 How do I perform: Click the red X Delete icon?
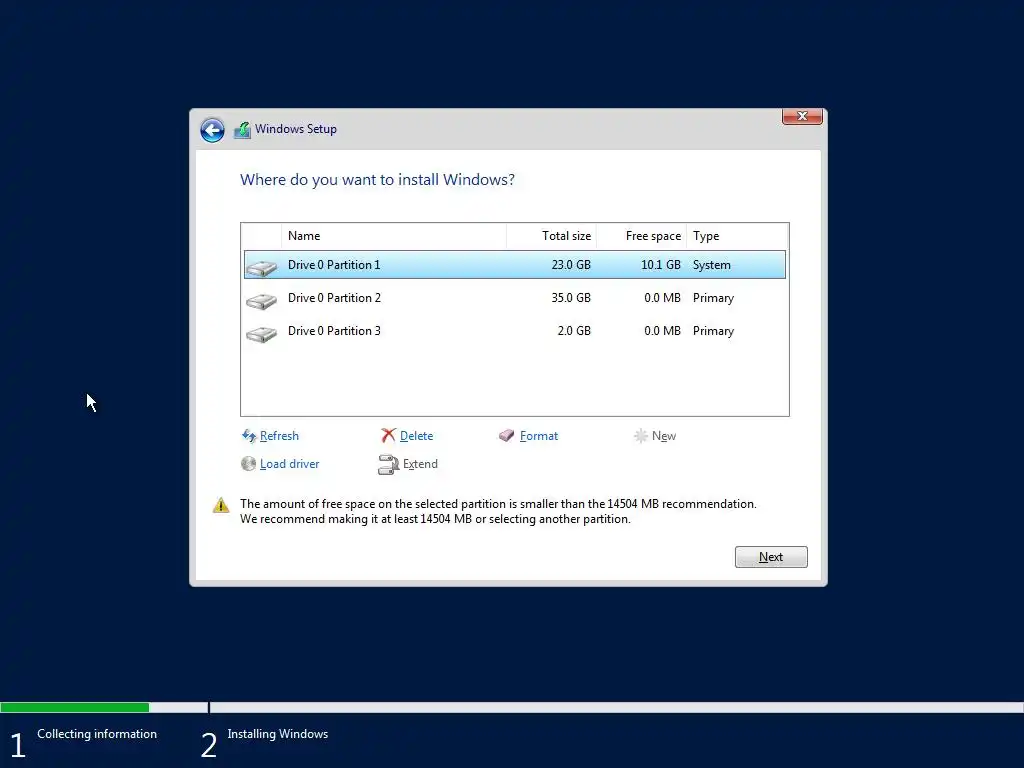[x=389, y=436]
